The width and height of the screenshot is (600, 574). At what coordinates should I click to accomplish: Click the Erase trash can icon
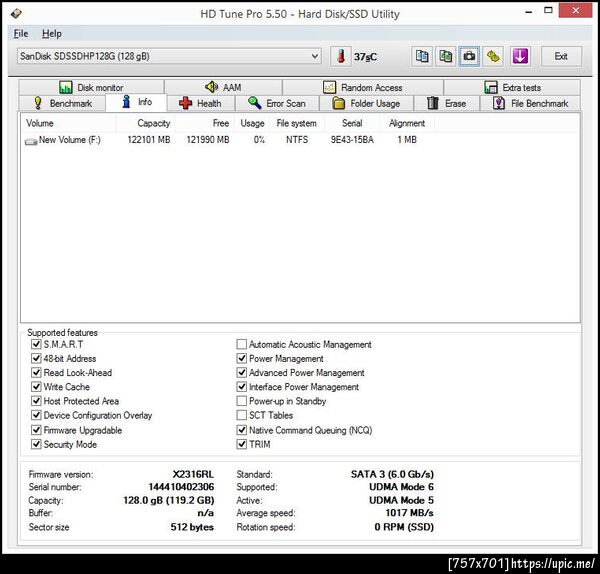coord(433,103)
